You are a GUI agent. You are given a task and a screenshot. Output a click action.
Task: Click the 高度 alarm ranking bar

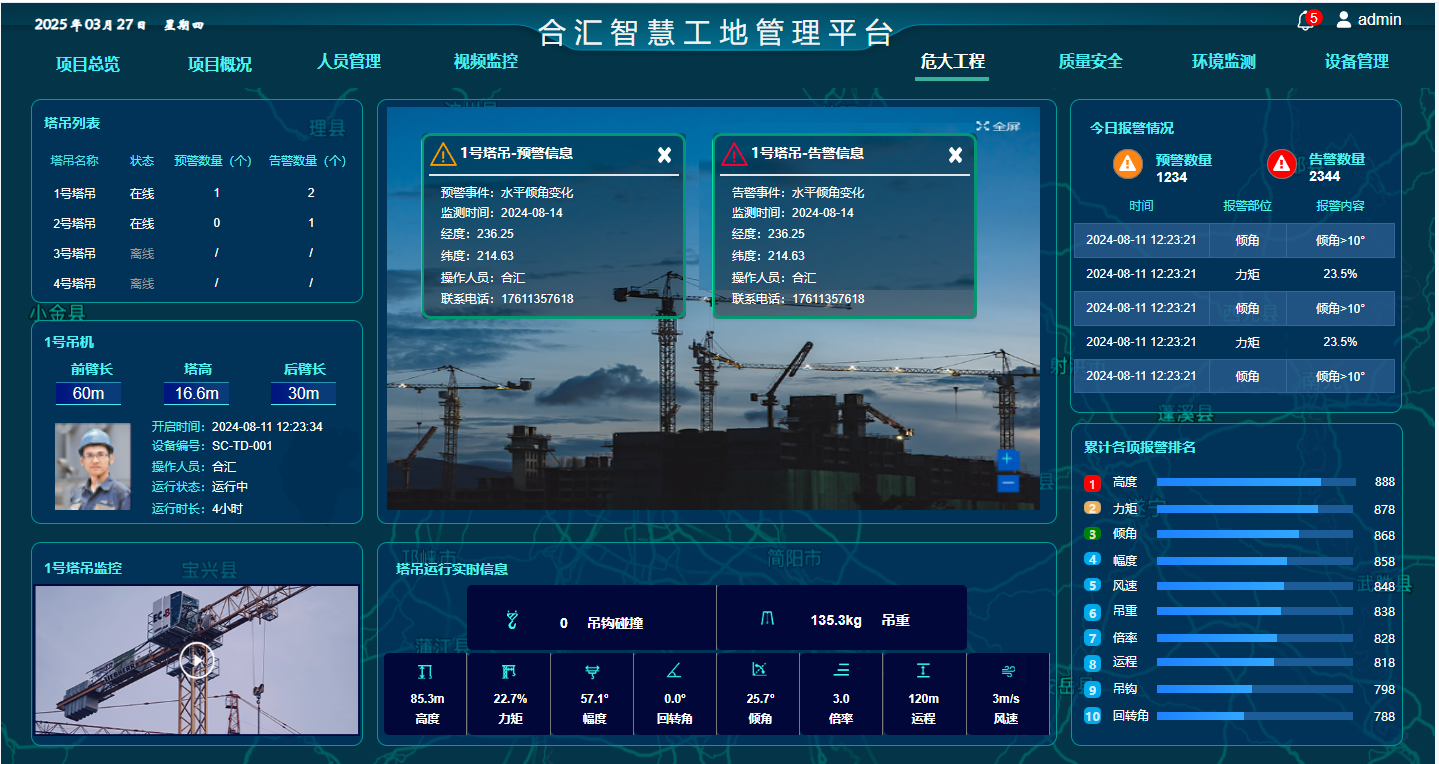(1255, 482)
